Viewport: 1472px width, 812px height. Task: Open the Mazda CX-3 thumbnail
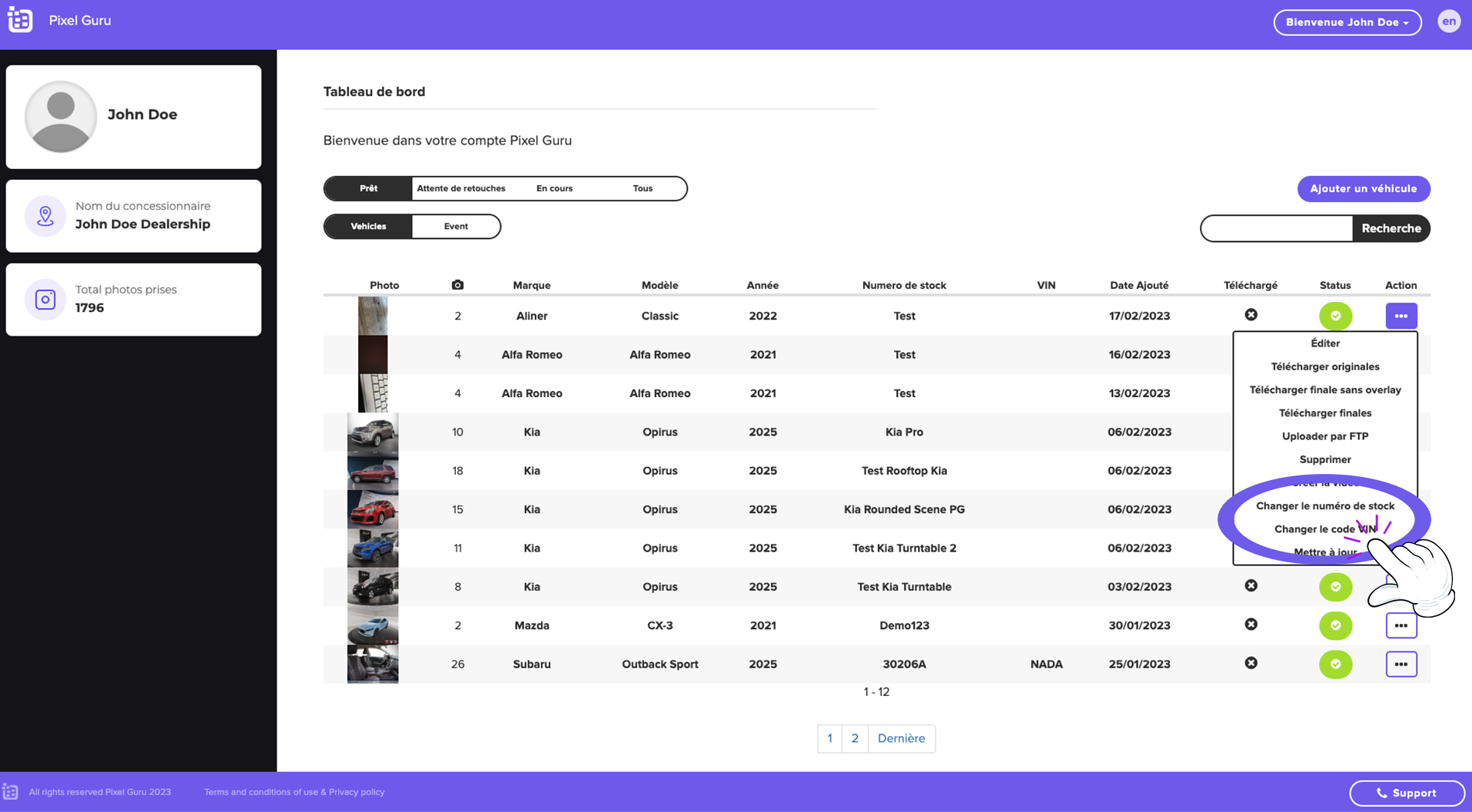click(x=373, y=625)
